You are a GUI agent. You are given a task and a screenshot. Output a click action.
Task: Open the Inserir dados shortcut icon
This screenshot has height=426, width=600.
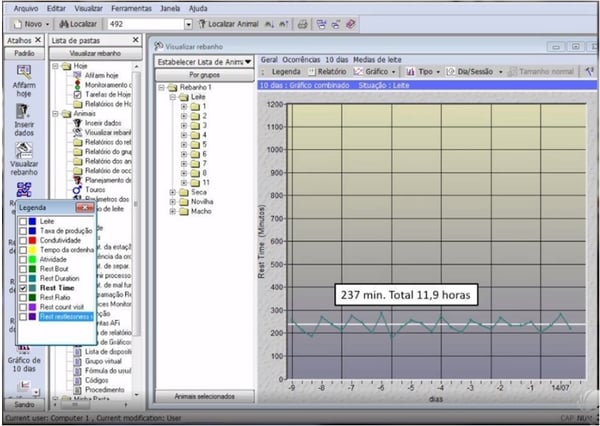pos(24,111)
